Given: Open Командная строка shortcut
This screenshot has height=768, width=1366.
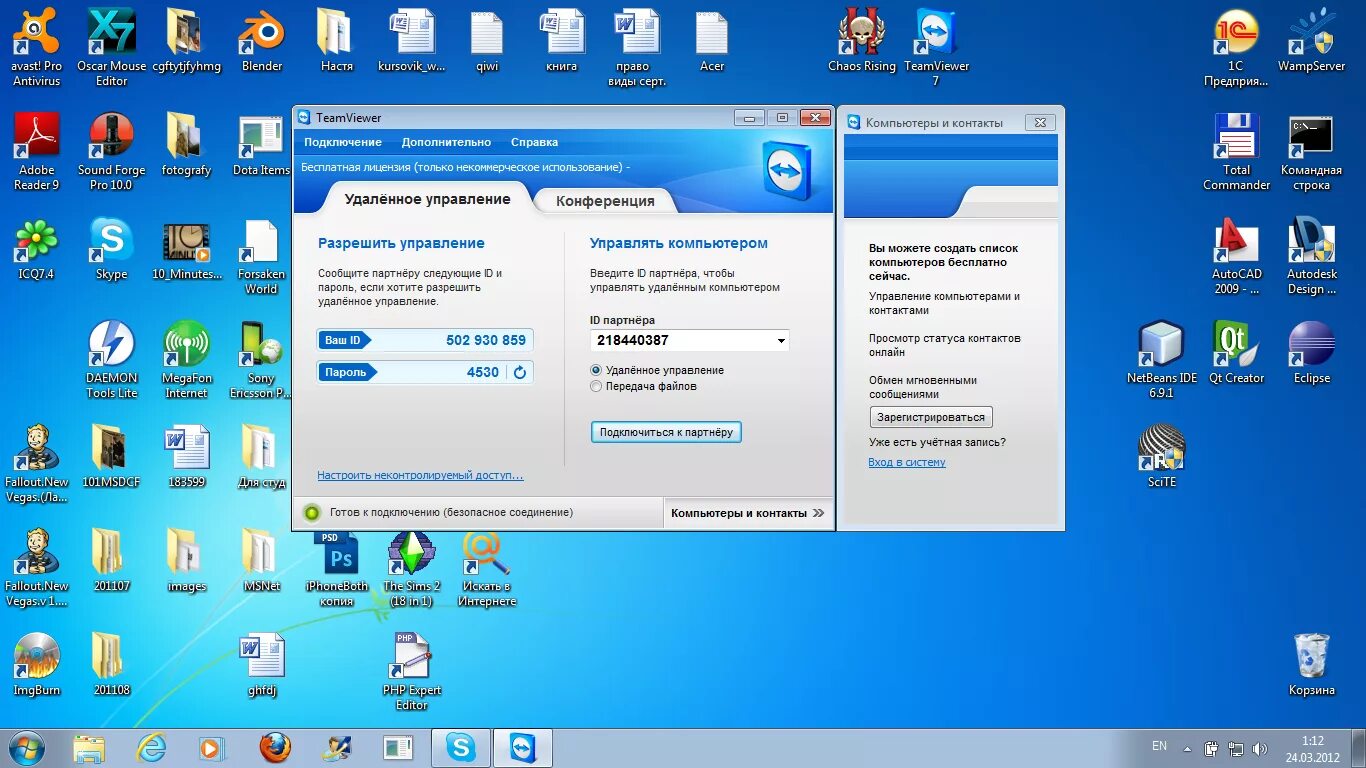Looking at the screenshot, I should (1311, 151).
